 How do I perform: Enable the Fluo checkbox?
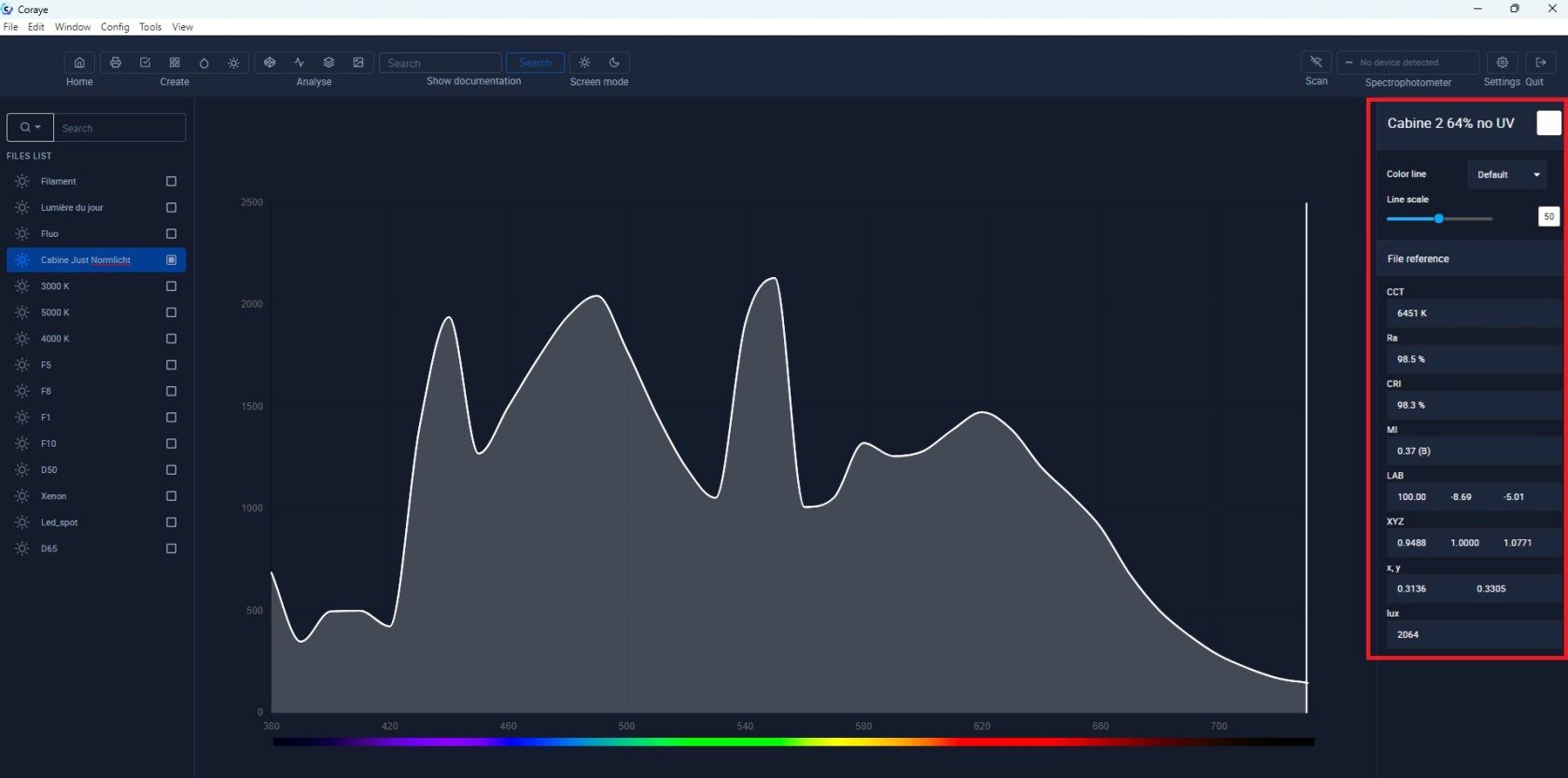[171, 233]
